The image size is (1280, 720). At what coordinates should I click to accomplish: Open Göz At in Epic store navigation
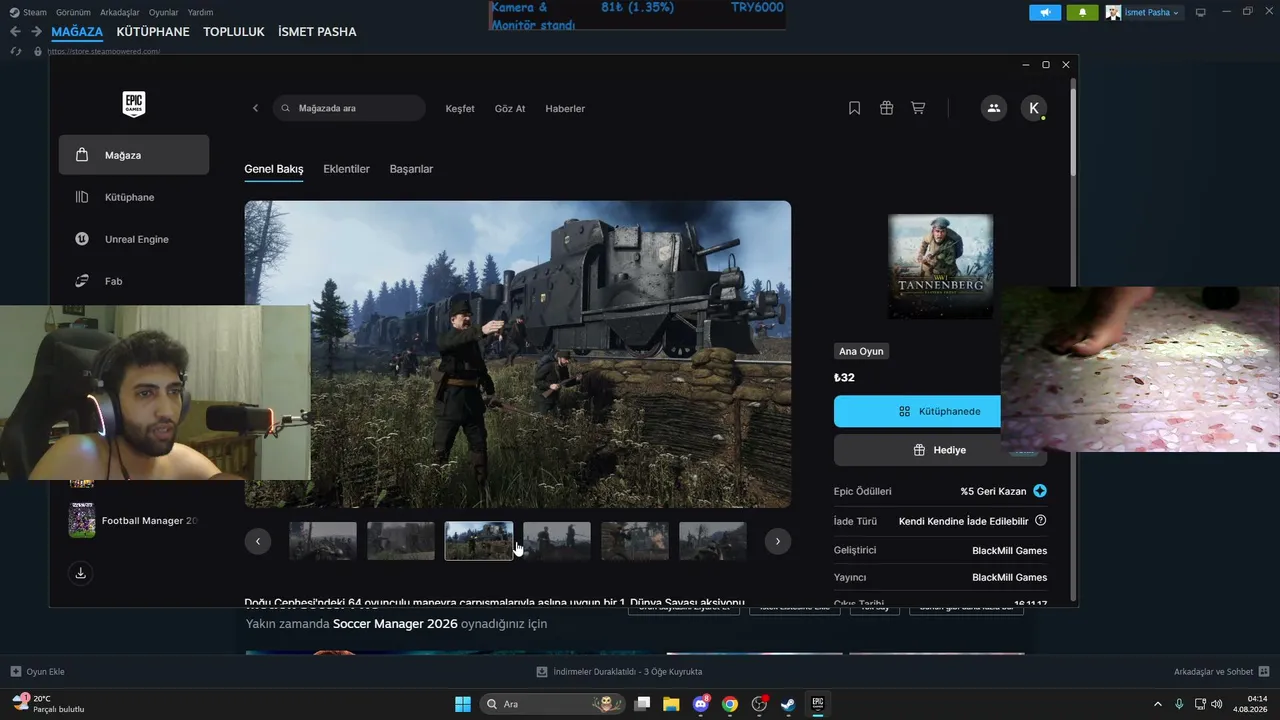(x=510, y=108)
